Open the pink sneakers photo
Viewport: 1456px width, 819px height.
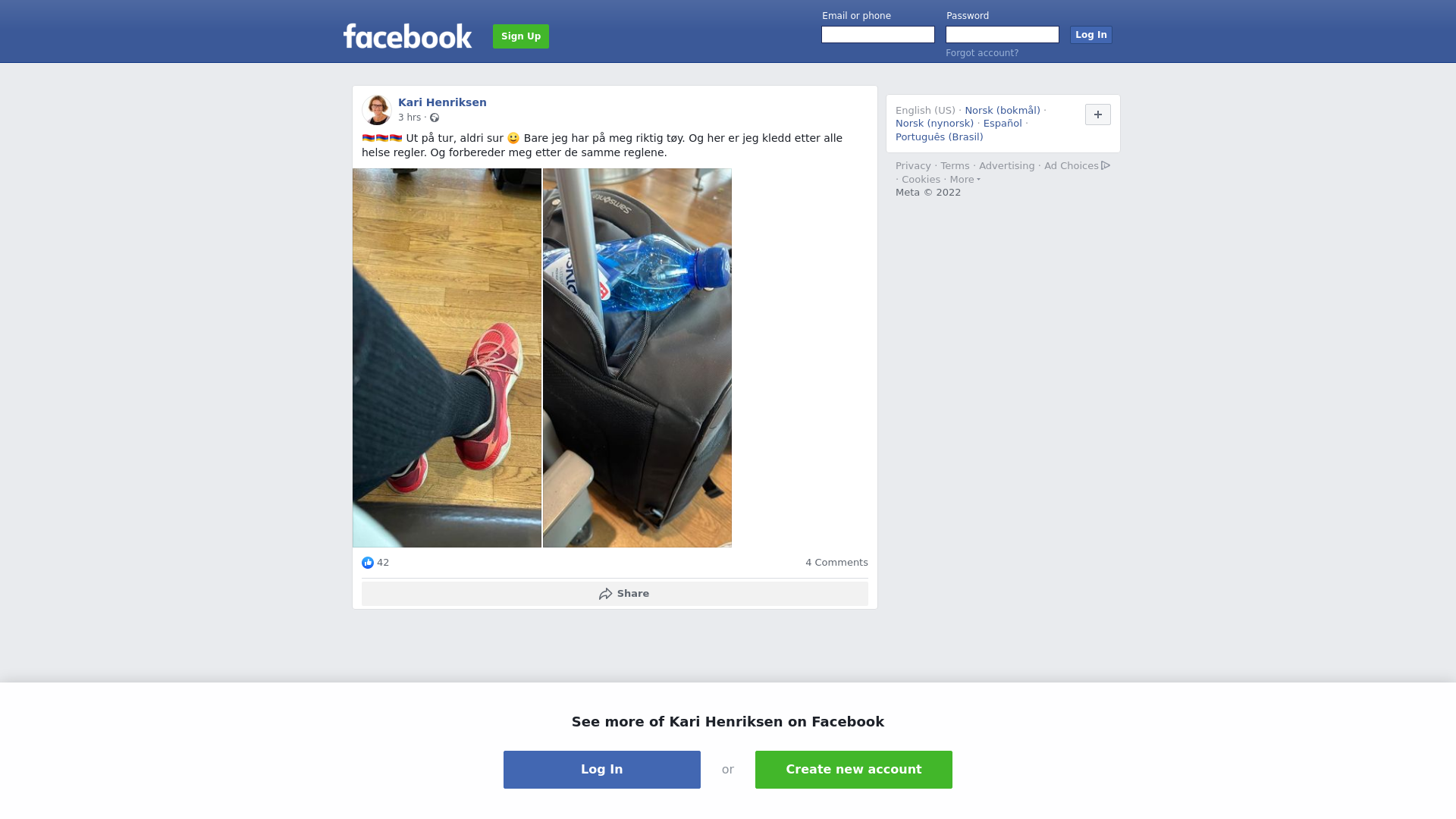(447, 358)
